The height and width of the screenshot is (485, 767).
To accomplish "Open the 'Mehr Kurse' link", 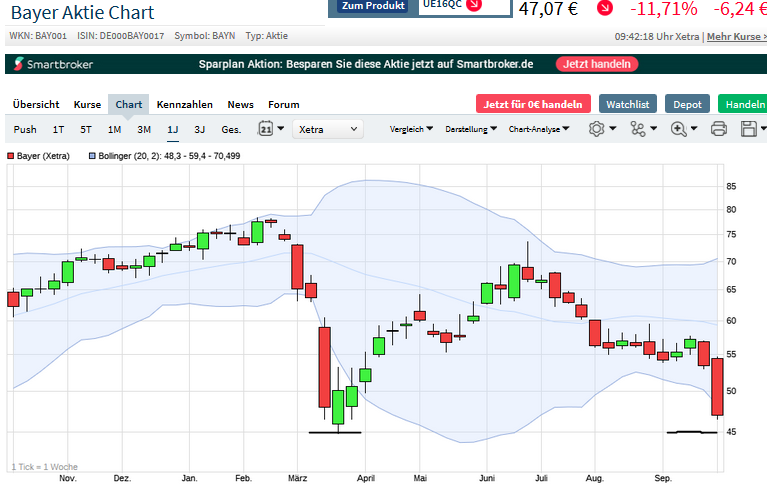I will [x=734, y=37].
